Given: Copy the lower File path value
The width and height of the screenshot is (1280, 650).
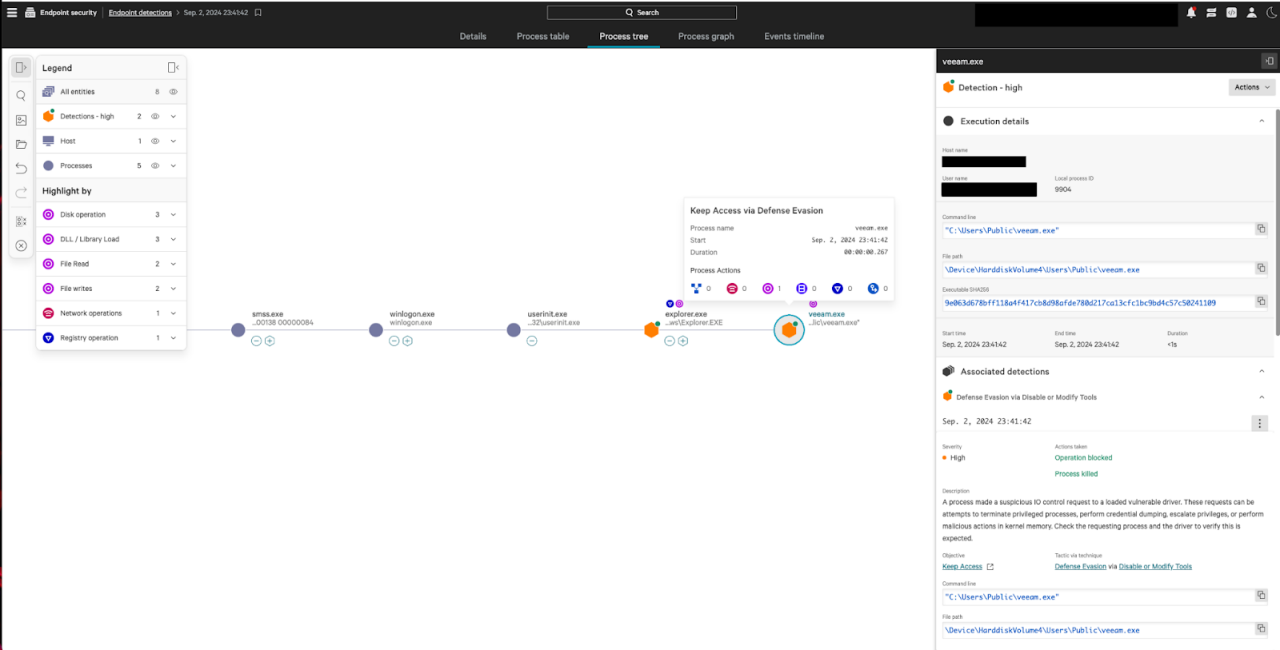Looking at the screenshot, I should pyautogui.click(x=1261, y=630).
